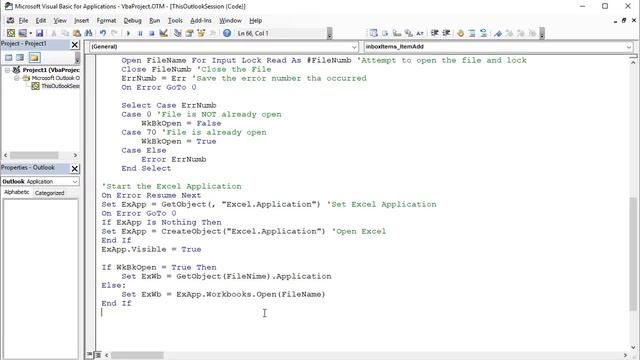This screenshot has width=640, height=360.
Task: Click the Undo icon
Action: point(102,33)
